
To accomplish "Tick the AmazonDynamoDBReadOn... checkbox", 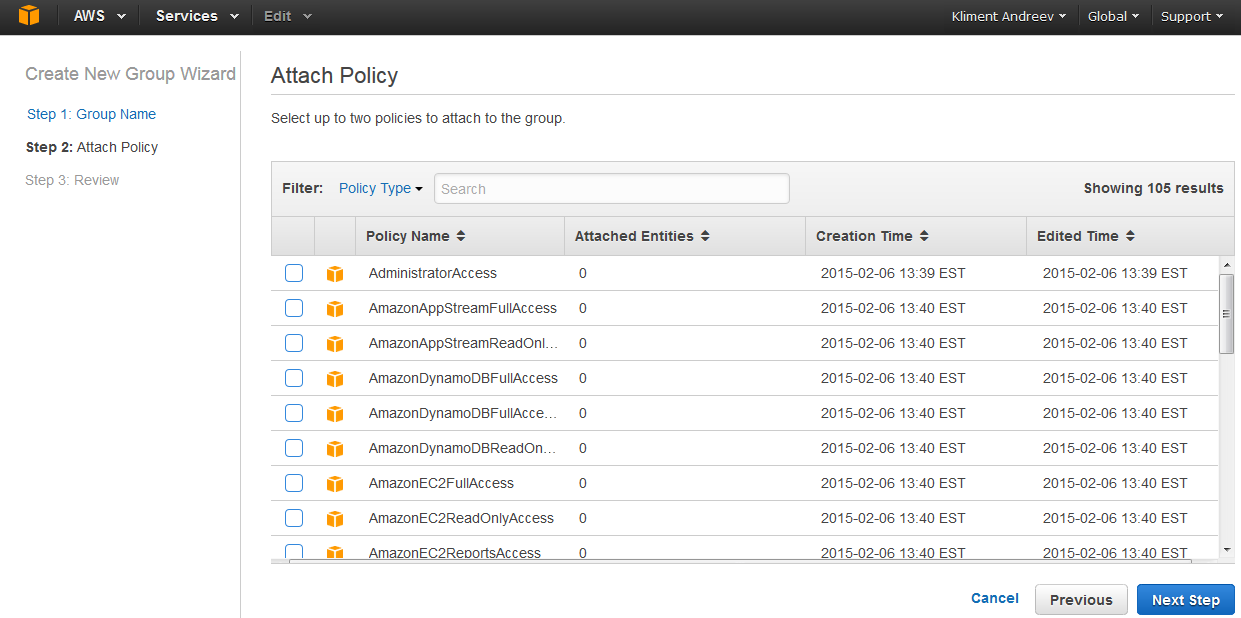I will click(294, 448).
